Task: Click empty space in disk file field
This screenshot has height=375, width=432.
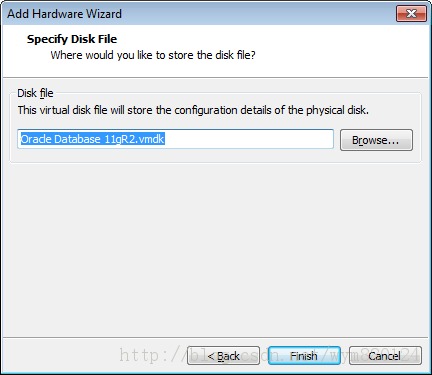Action: click(250, 139)
